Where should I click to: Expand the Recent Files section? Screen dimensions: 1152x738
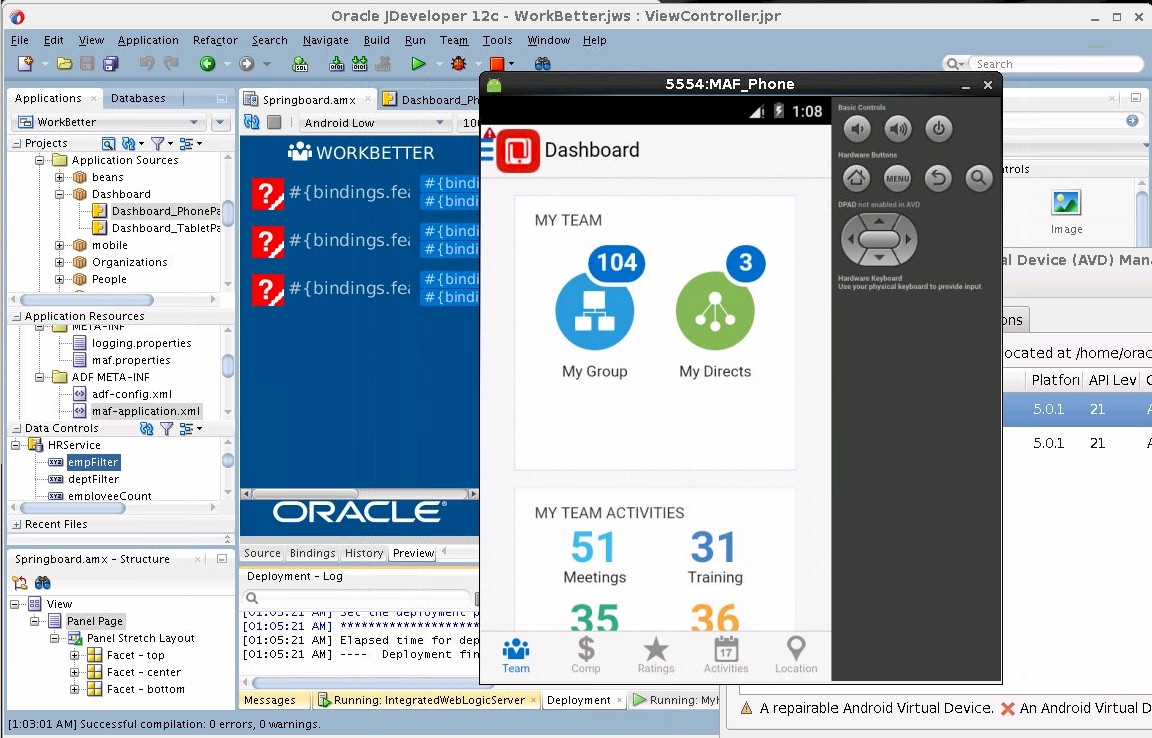[17, 524]
